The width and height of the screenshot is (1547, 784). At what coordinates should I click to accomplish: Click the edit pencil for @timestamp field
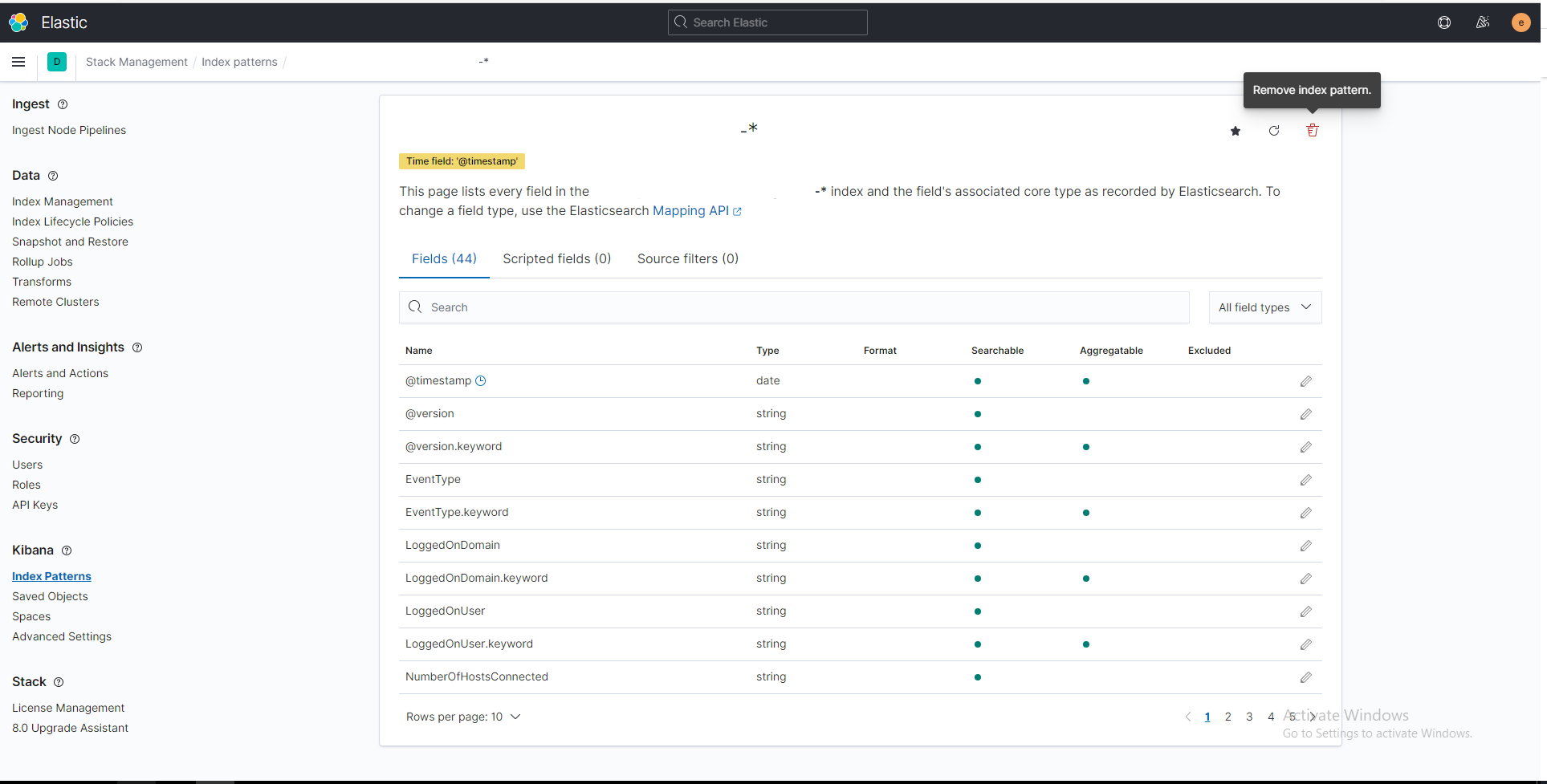coord(1306,381)
